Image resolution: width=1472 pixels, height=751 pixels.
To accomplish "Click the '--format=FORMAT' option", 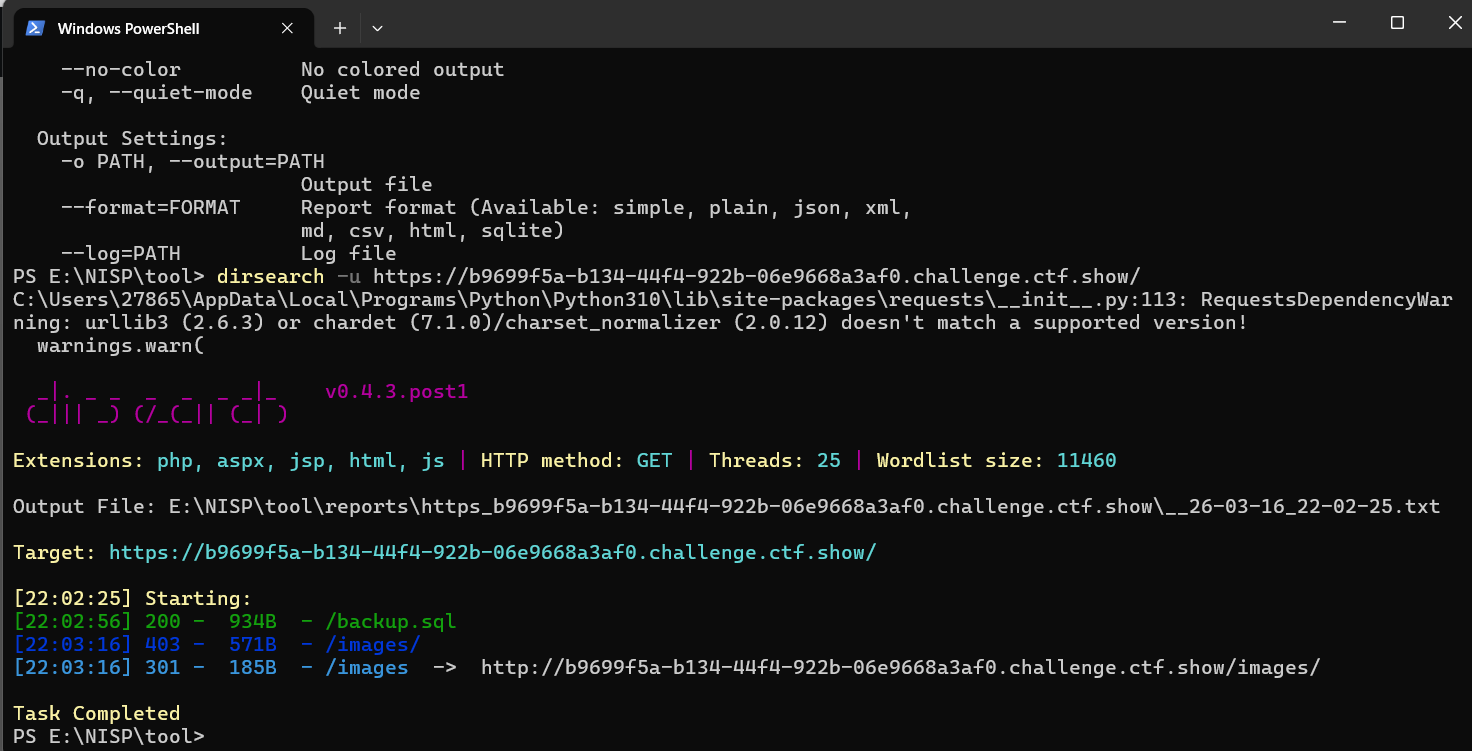I will (x=150, y=207).
